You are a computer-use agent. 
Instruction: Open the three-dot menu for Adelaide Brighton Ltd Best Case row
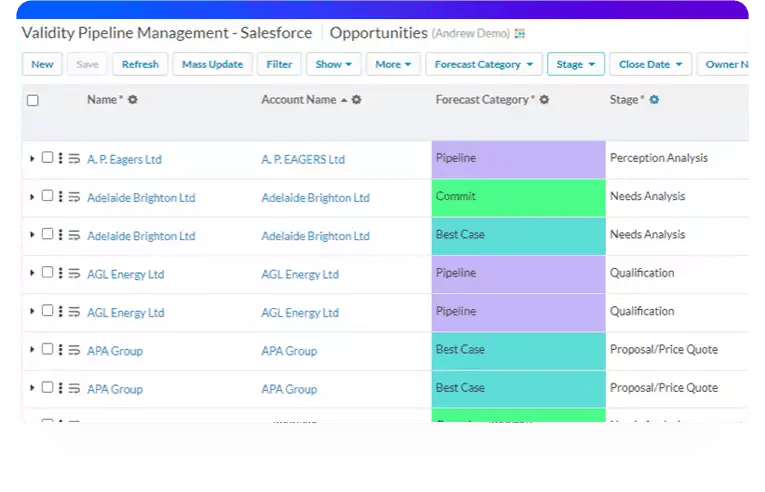coord(60,235)
